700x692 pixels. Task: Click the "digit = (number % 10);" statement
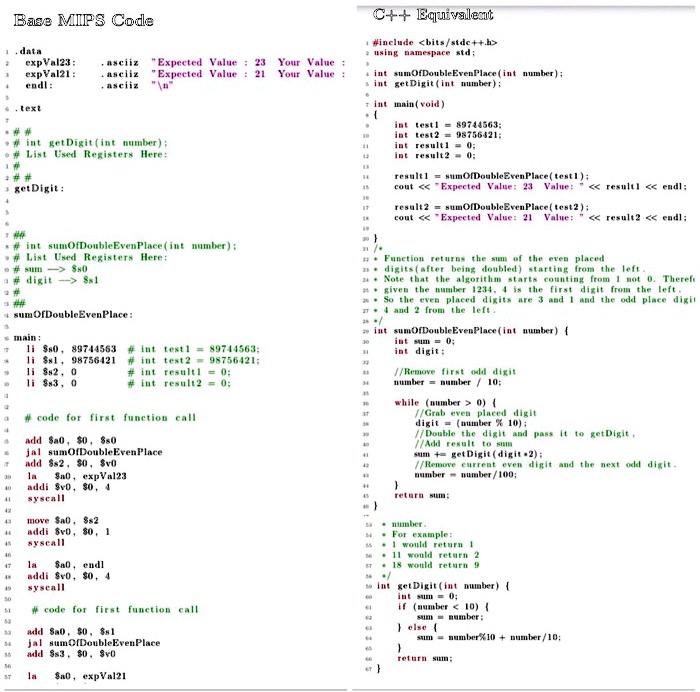coord(471,423)
